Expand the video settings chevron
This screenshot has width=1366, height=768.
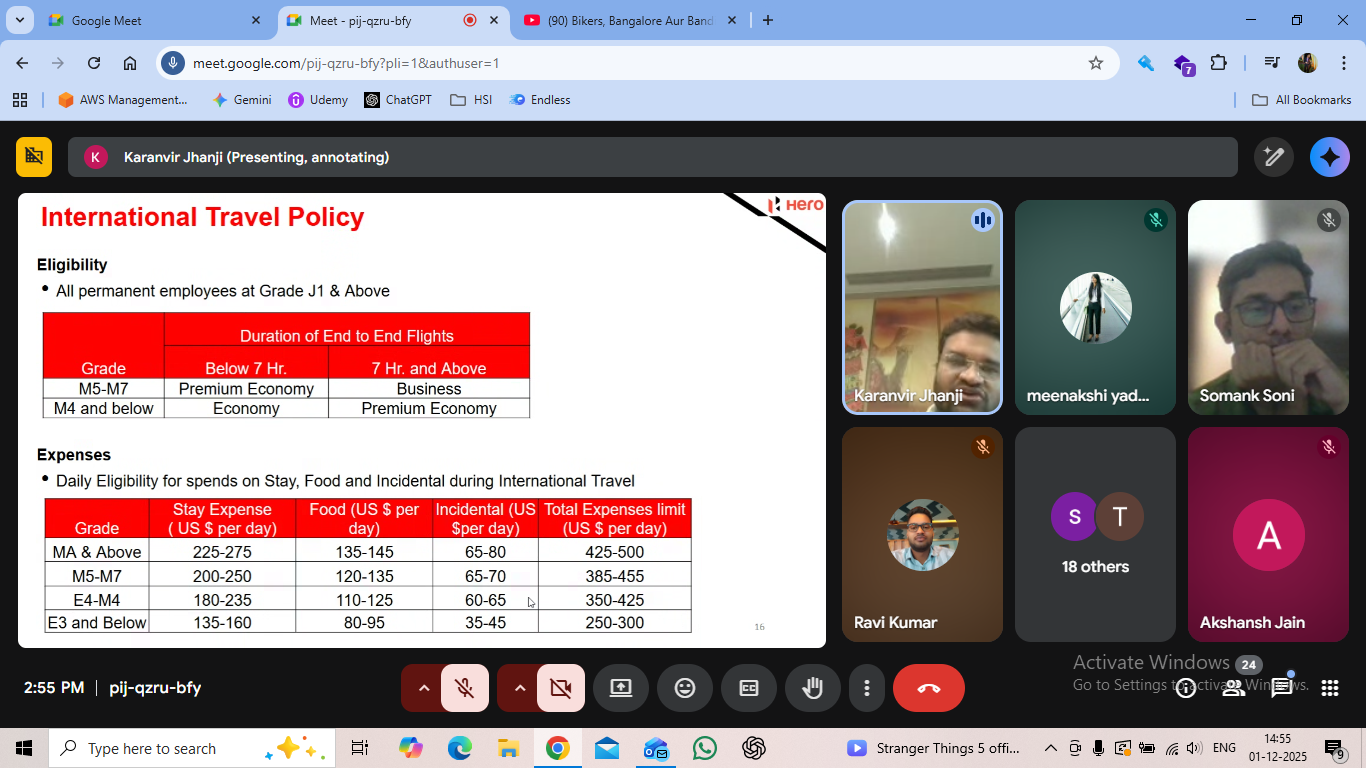tap(519, 688)
